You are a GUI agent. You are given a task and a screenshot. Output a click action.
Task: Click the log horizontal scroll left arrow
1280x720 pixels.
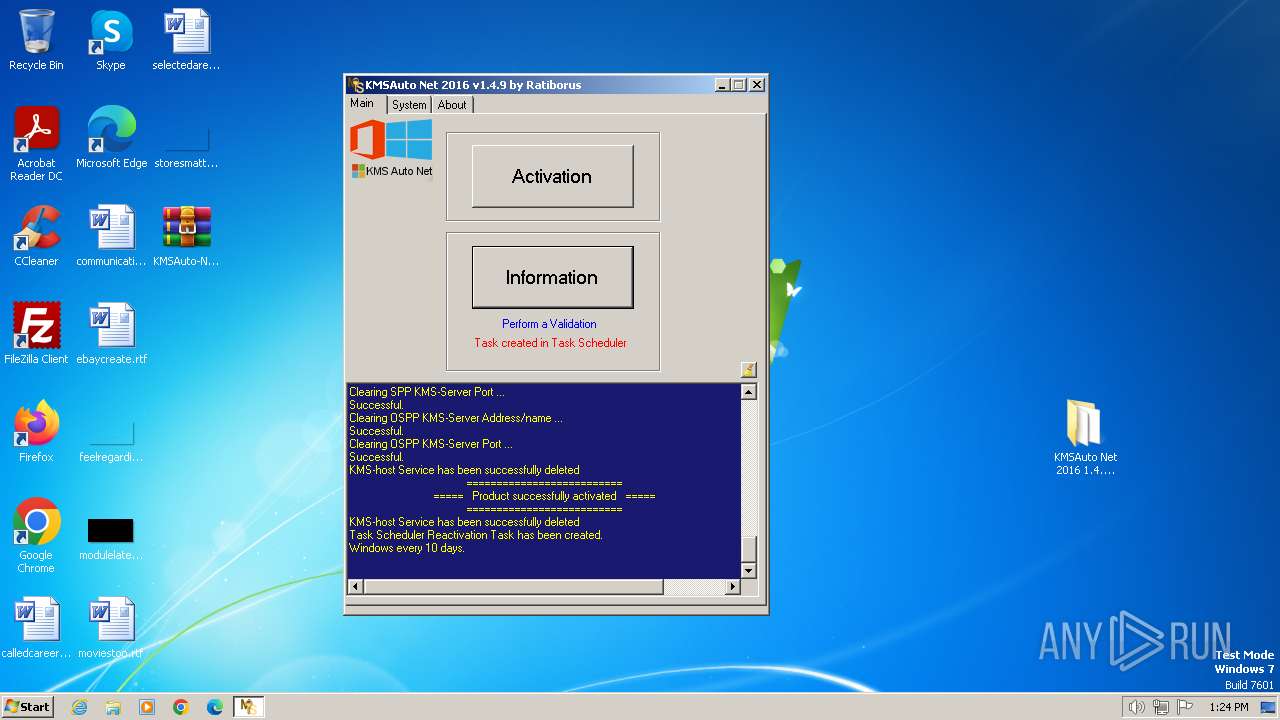tap(354, 587)
